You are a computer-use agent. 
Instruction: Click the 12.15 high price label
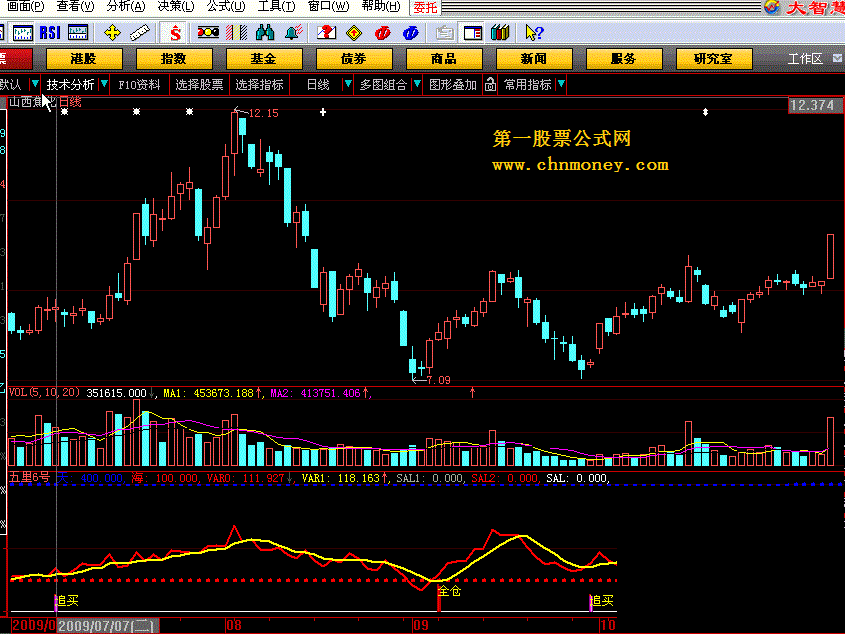(264, 113)
